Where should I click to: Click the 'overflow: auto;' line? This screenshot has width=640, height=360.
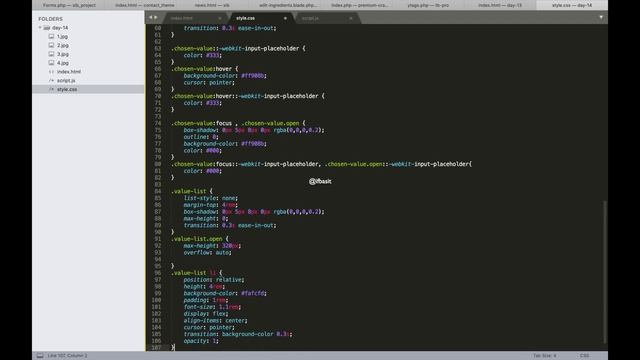(207, 252)
